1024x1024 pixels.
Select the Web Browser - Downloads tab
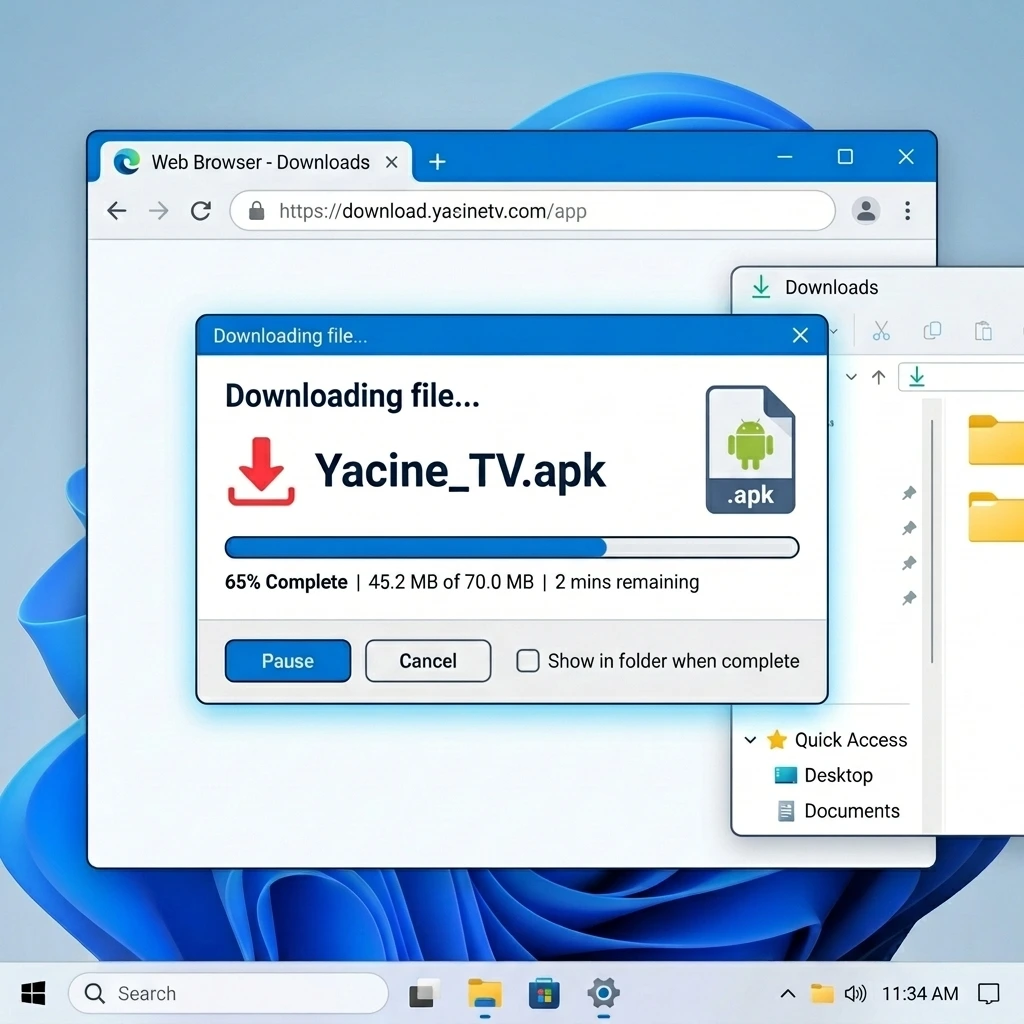point(258,162)
